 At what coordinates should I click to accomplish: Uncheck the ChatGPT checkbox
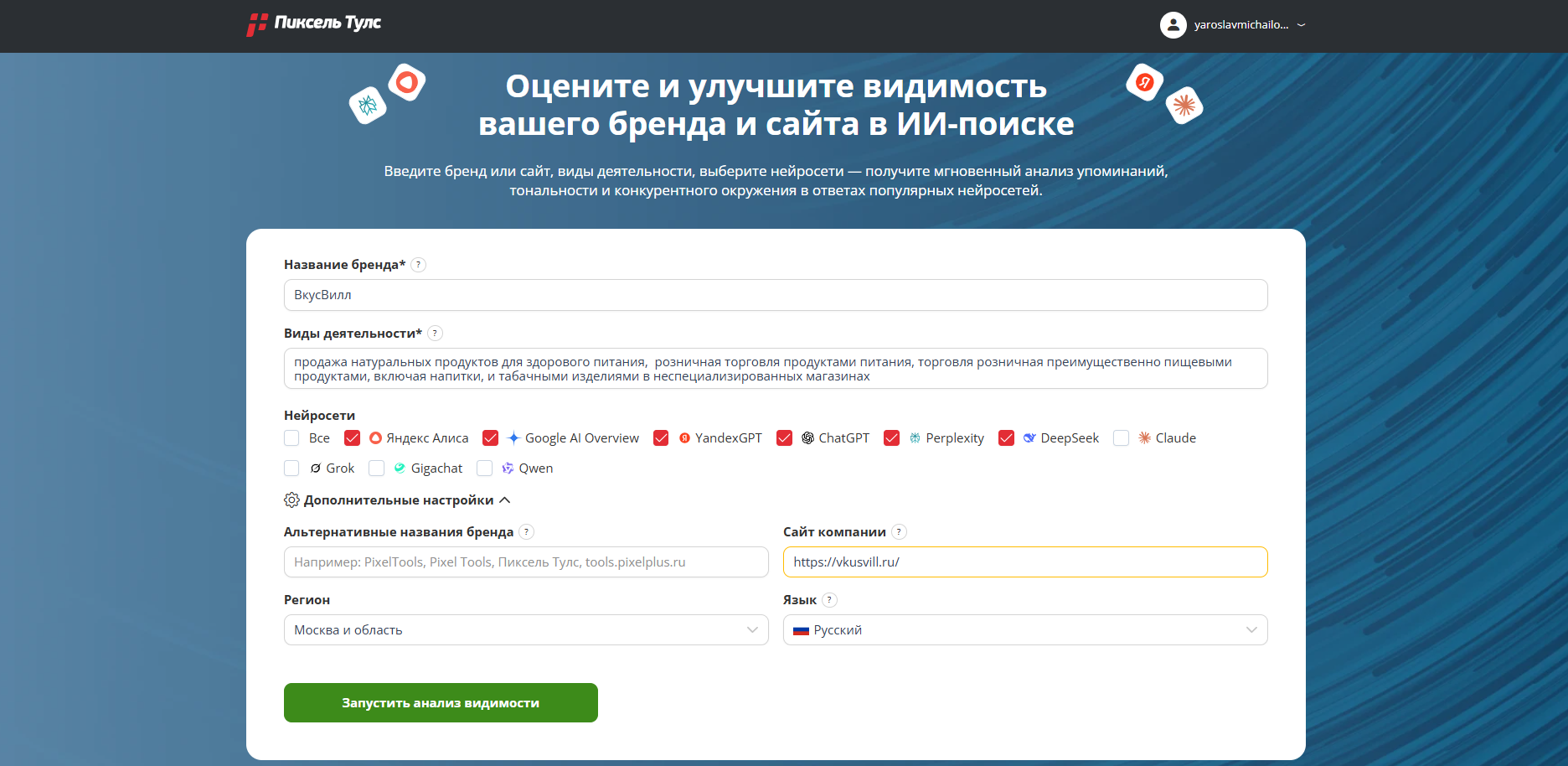pos(784,438)
